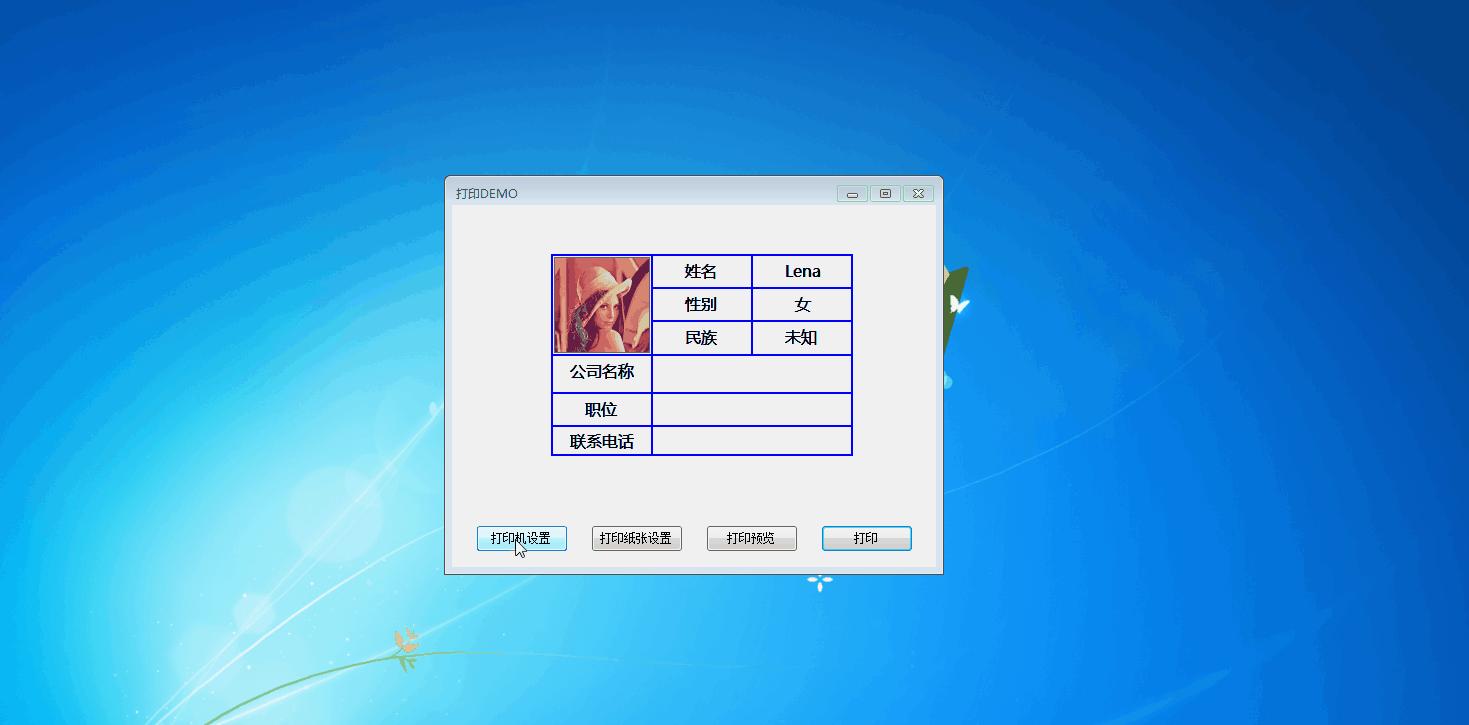Screen dimensions: 1469x725
Task: Click the 性别 (gender) label cell
Action: 701,304
